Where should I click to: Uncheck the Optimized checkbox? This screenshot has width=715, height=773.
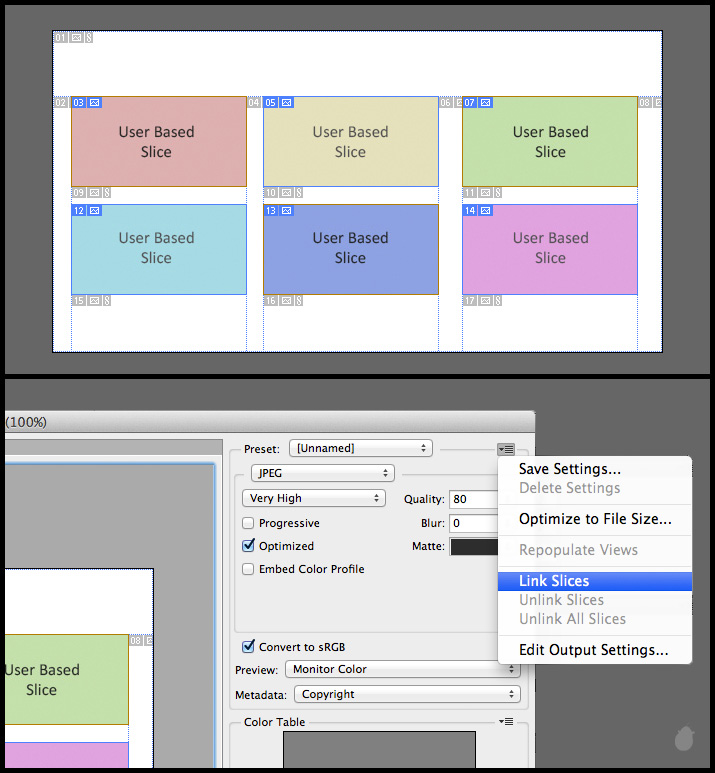(249, 546)
